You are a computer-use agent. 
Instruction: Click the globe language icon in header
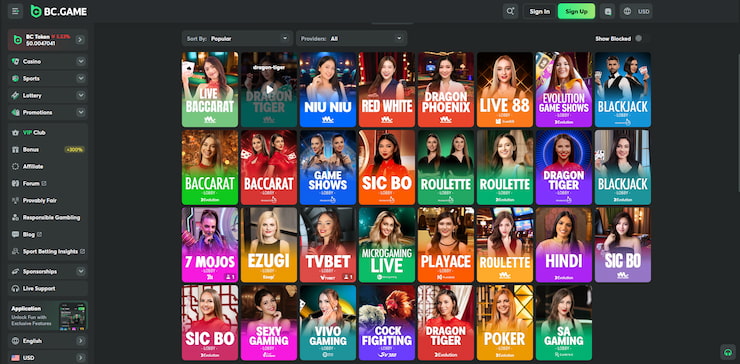tap(627, 11)
